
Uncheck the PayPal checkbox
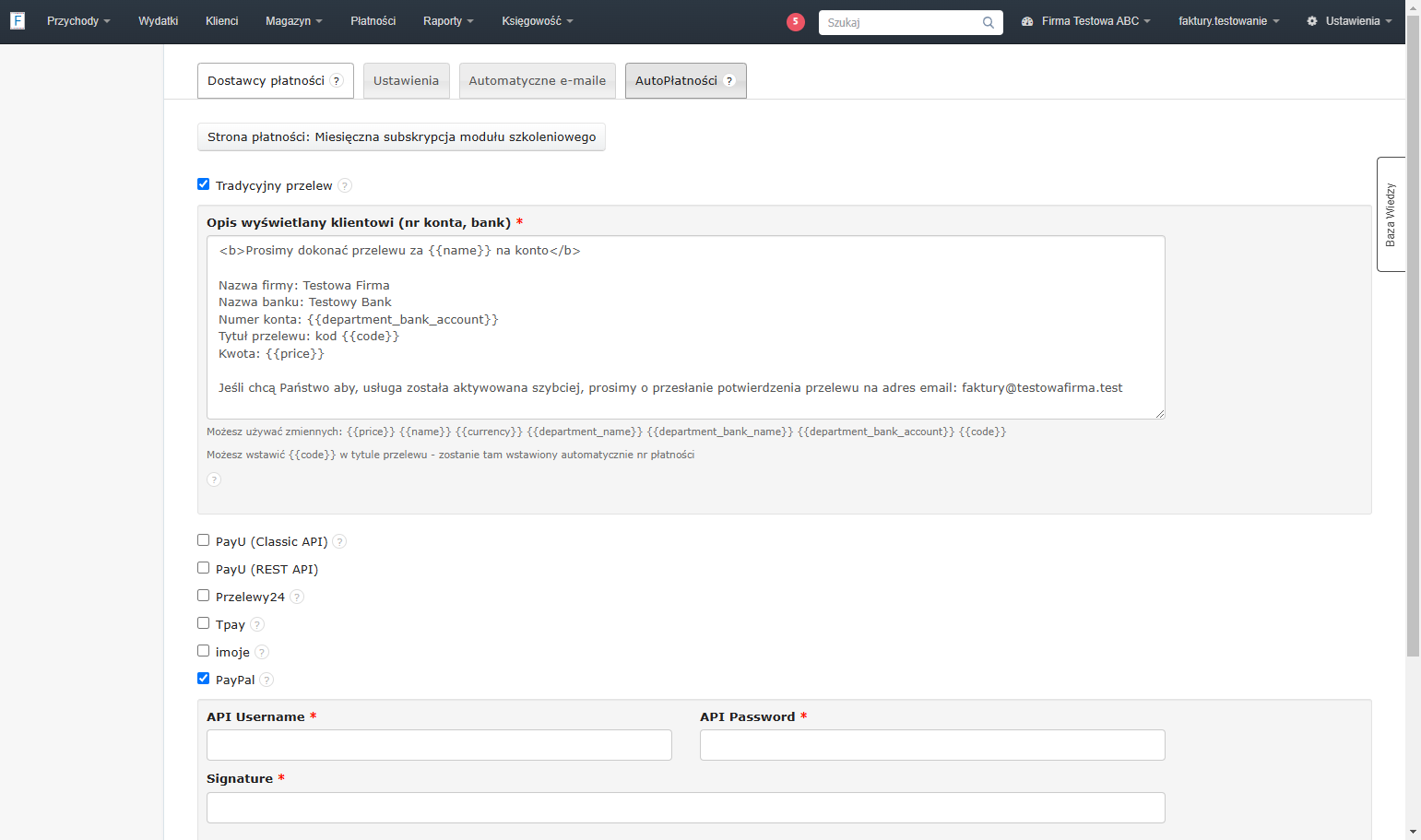click(x=203, y=679)
